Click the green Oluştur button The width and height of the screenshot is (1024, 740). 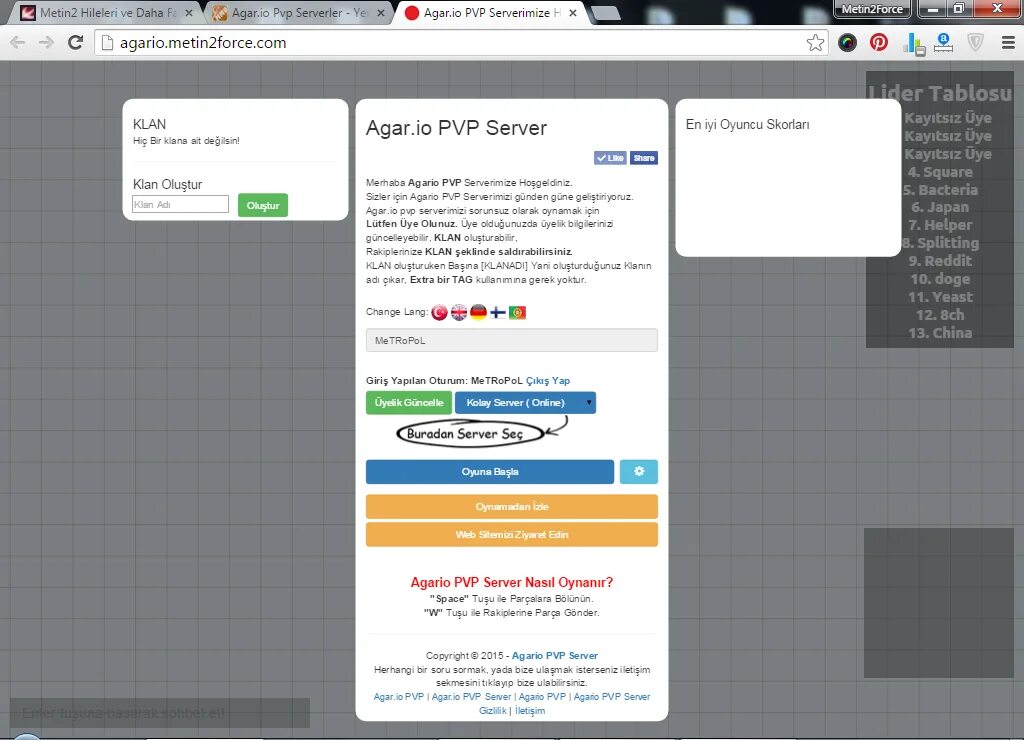pos(263,205)
